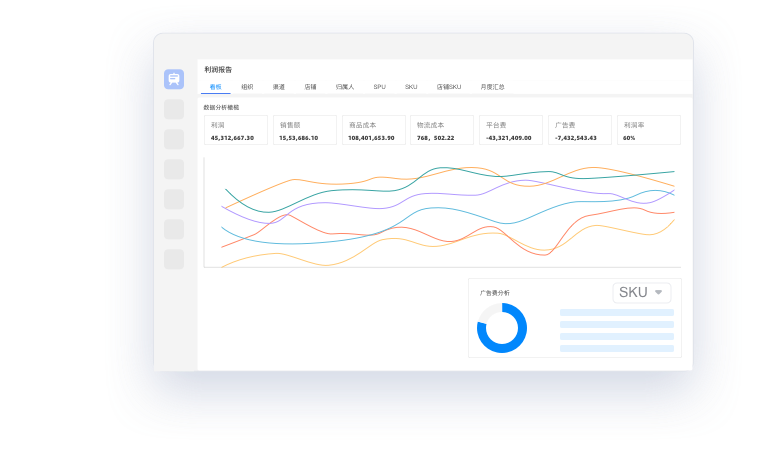The height and width of the screenshot is (462, 759).
Task: Open the 归属人 tab
Action: point(345,87)
